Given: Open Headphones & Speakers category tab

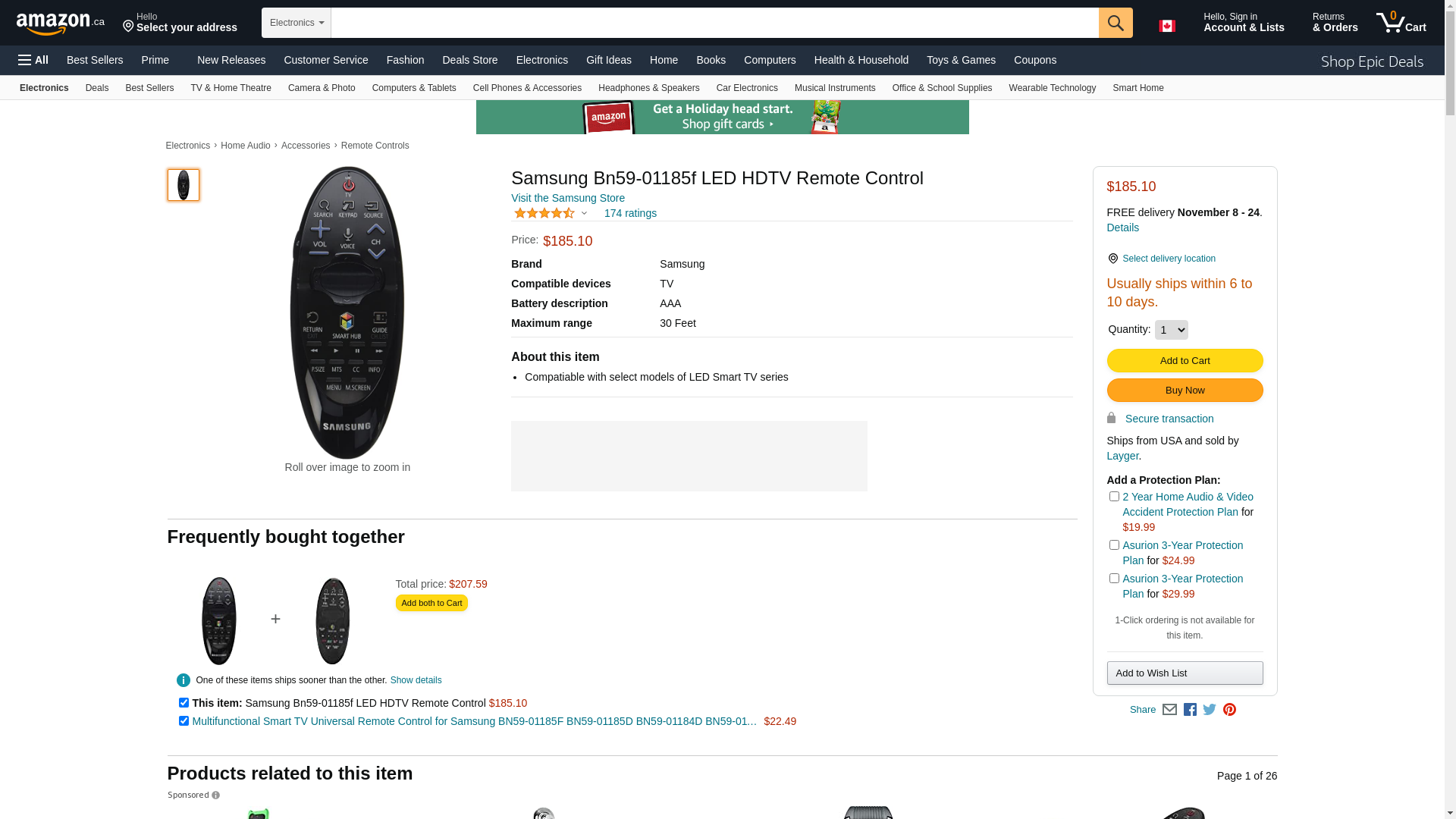Looking at the screenshot, I should tap(648, 88).
